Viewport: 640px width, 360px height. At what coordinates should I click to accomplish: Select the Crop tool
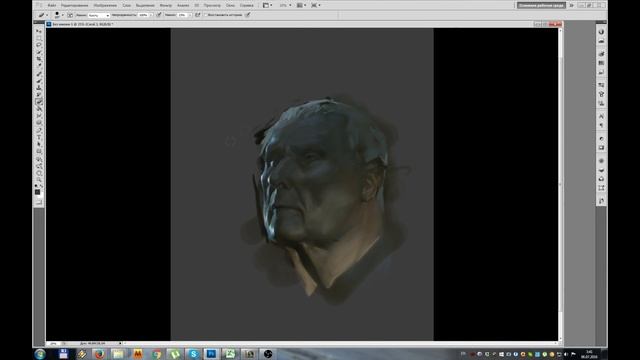[39, 59]
